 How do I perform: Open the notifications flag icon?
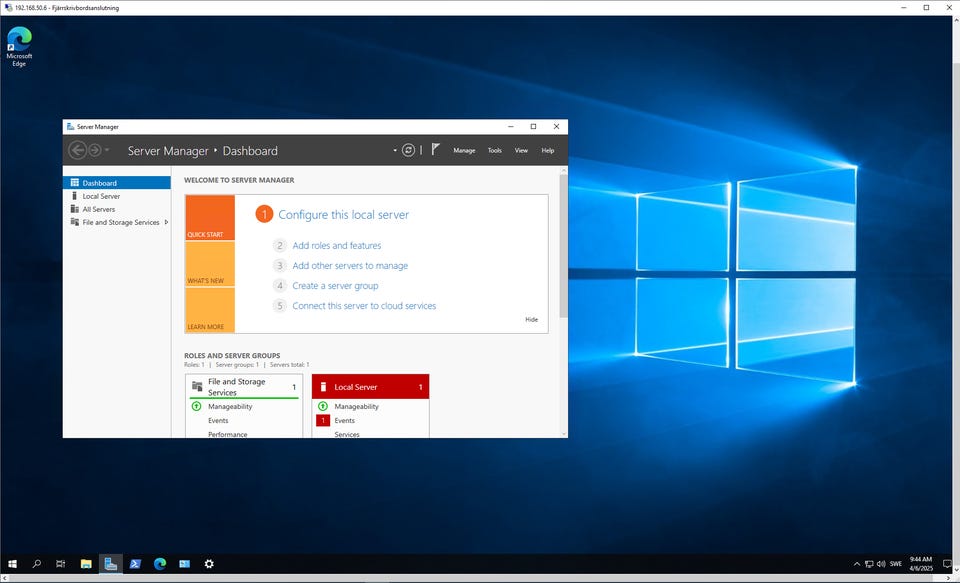point(435,150)
